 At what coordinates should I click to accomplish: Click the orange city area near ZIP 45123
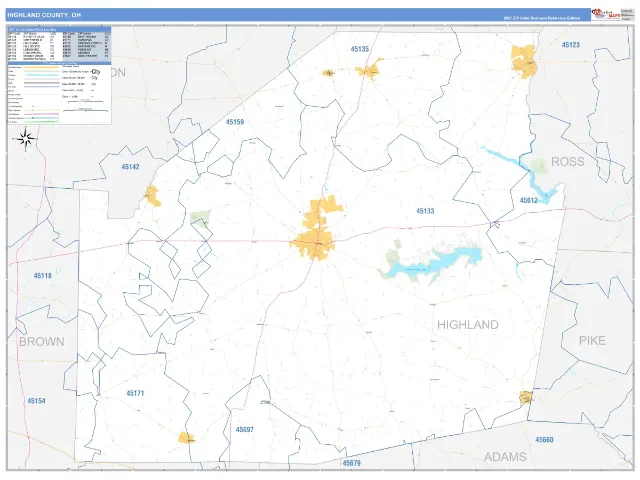pos(524,61)
